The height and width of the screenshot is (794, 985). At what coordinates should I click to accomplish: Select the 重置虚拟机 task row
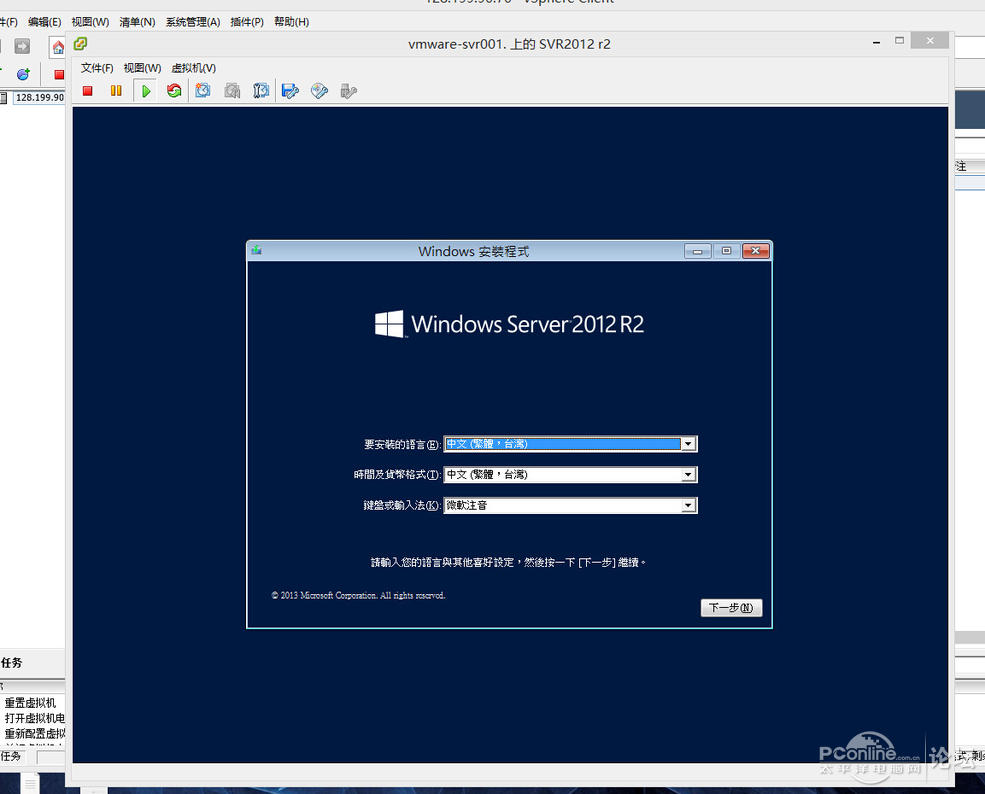[30, 703]
